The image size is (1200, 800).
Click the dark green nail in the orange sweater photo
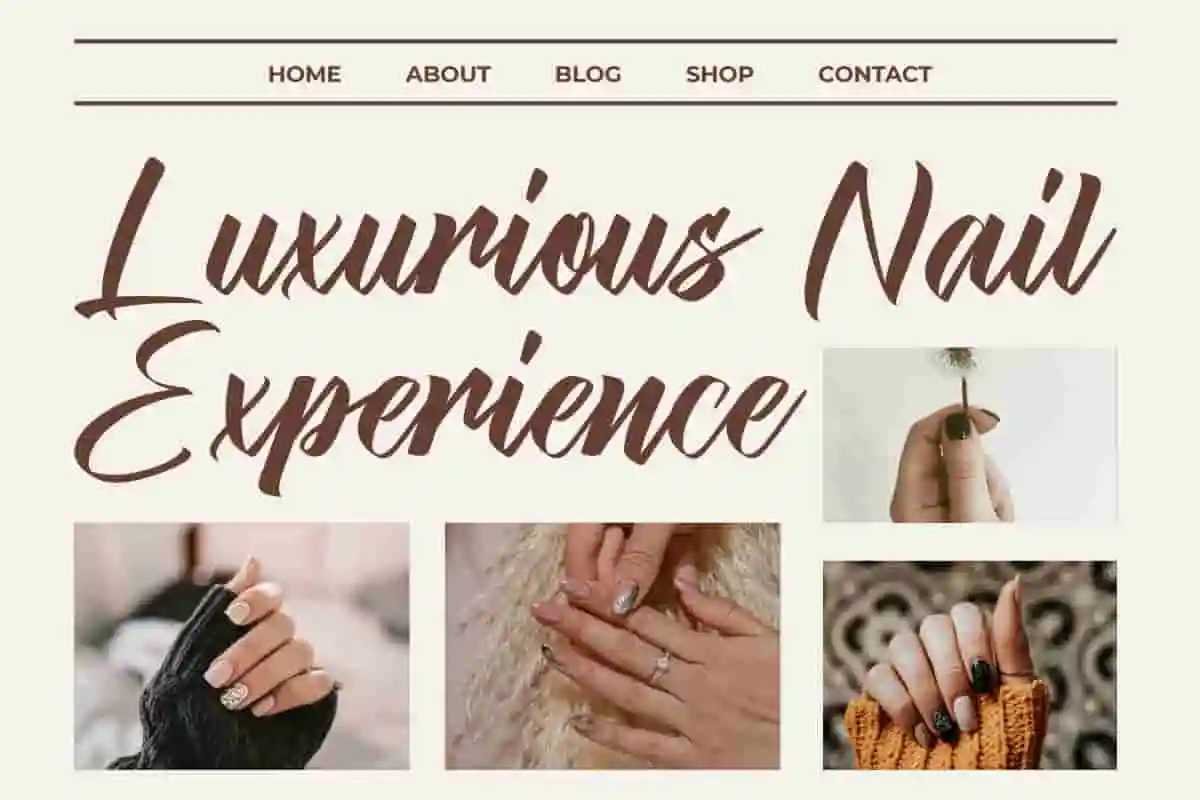[x=981, y=676]
